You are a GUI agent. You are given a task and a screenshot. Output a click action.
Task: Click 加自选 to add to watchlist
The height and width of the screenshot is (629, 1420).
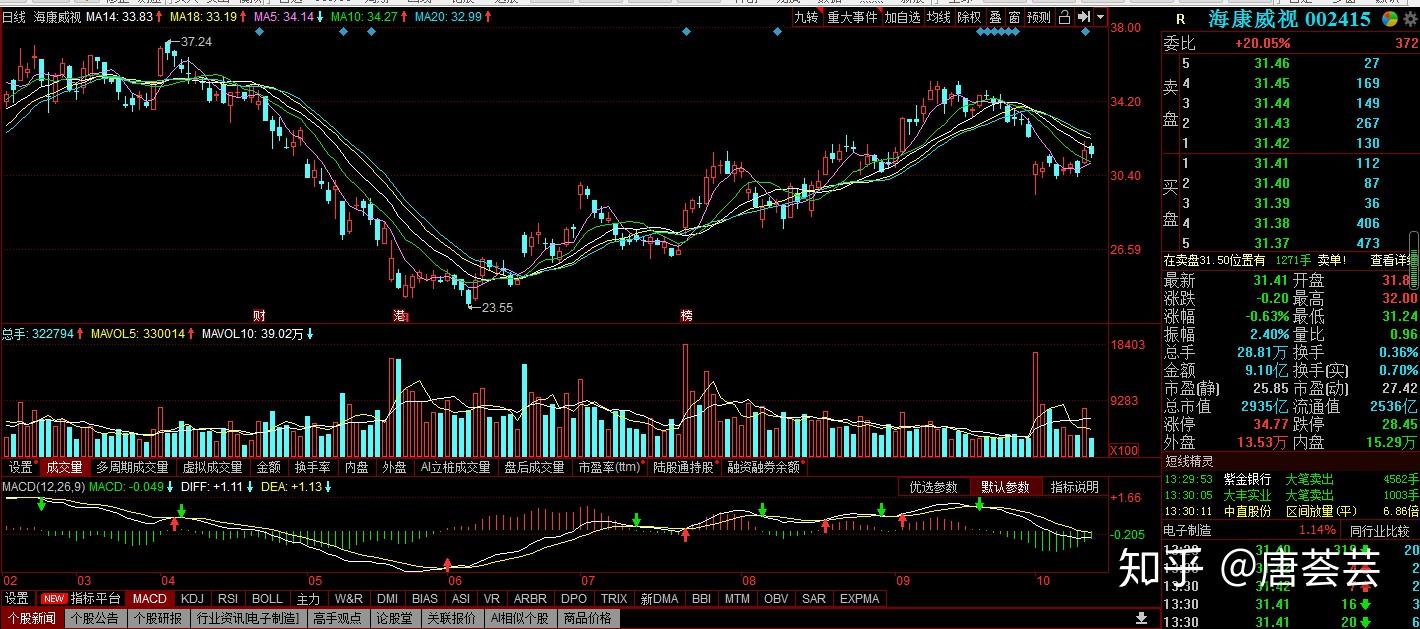(x=902, y=17)
